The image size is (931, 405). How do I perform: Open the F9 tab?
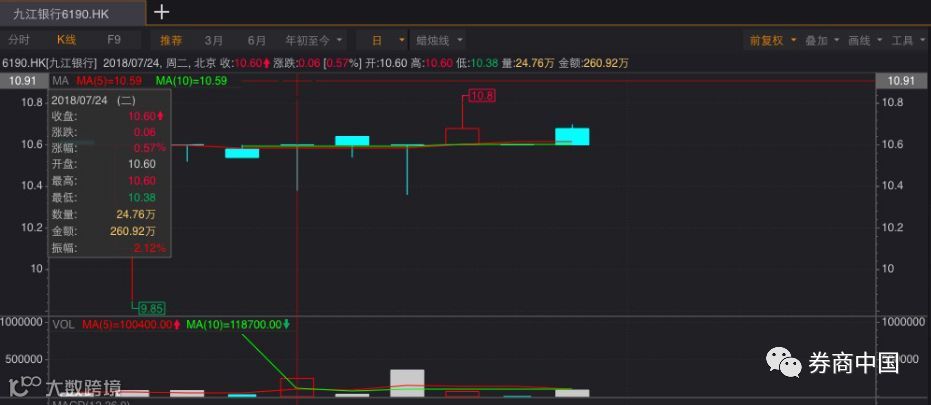coord(114,40)
